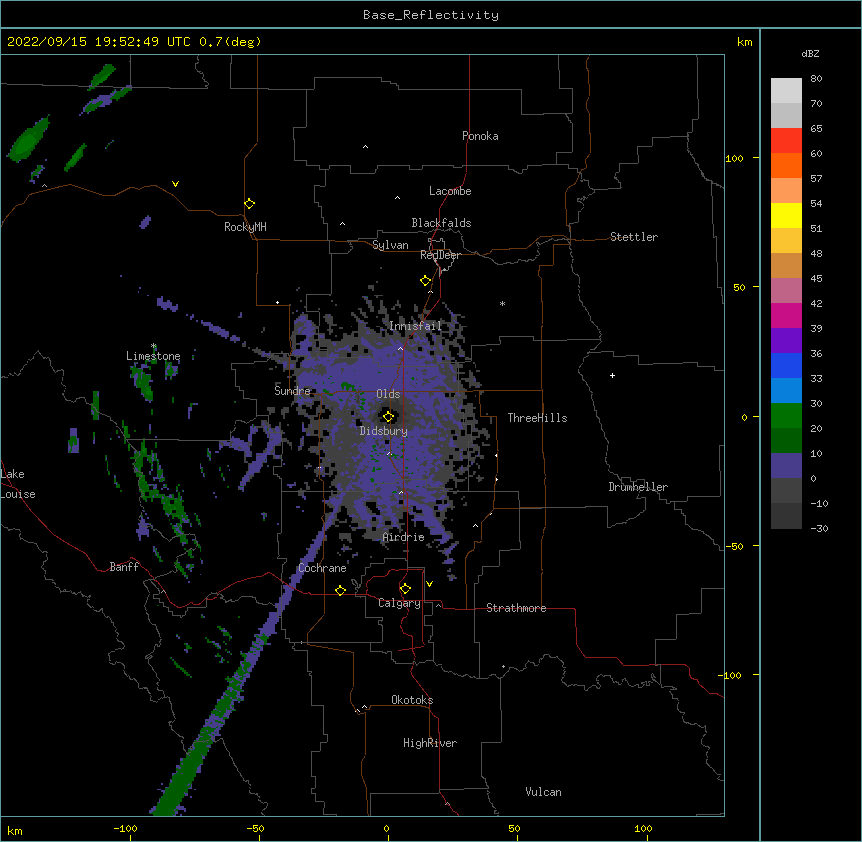Click the -100 tick on bottom axis
Screen dimensions: 862x842
pyautogui.click(x=125, y=828)
